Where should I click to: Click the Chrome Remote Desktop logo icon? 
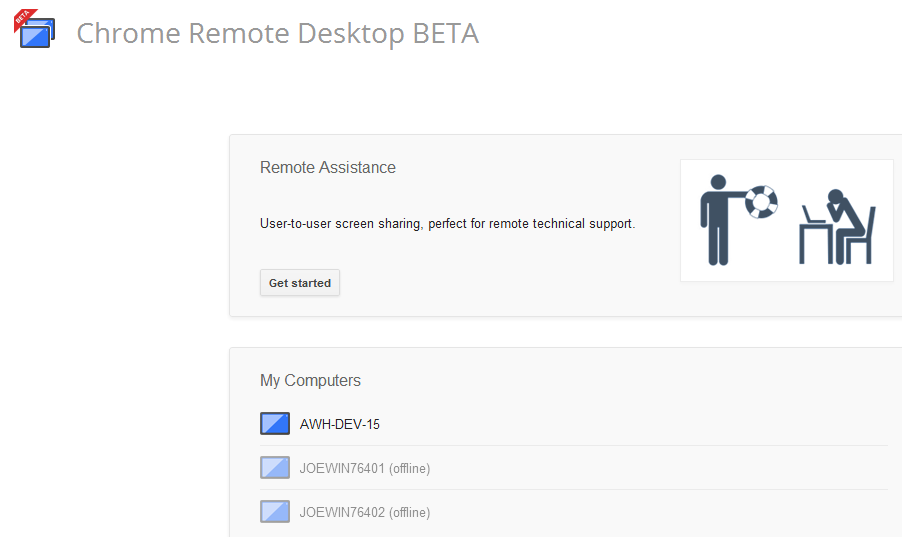37,33
